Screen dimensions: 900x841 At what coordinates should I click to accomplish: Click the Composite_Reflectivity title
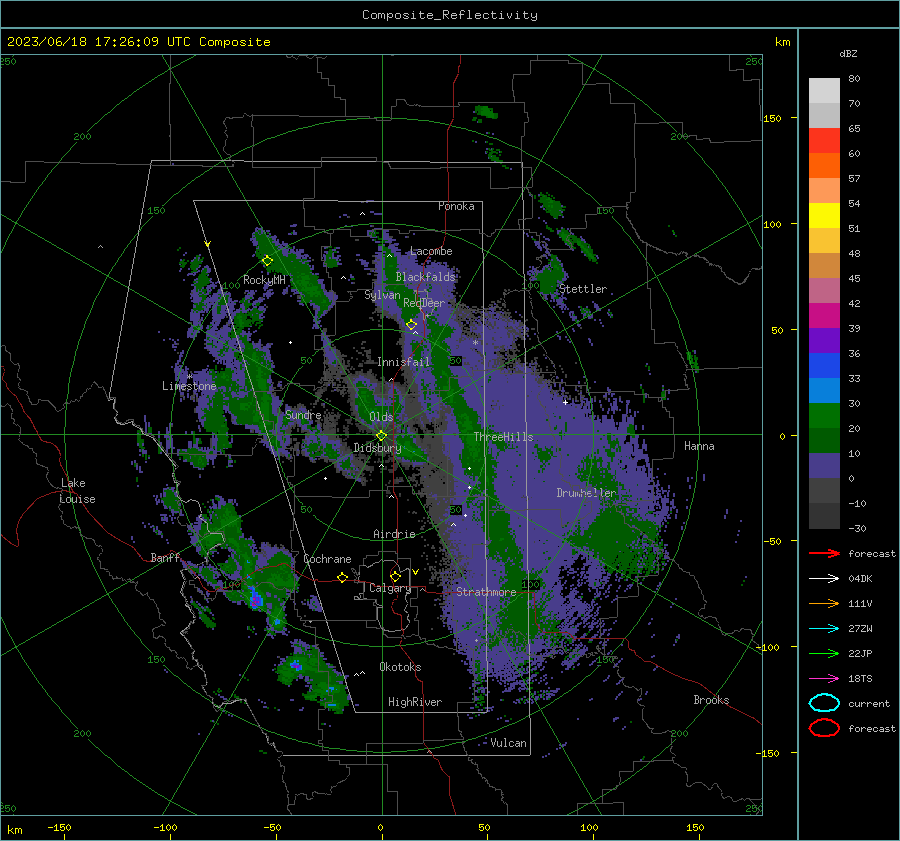point(450,15)
